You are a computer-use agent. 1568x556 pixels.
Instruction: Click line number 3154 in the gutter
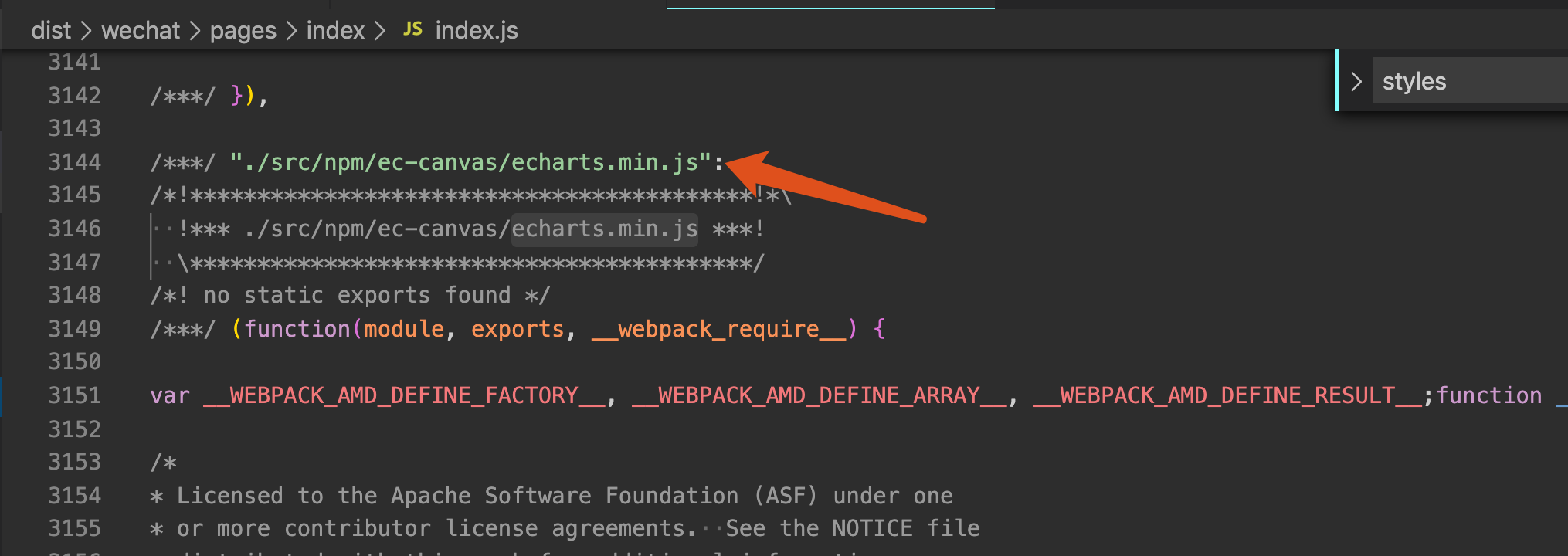coord(75,496)
